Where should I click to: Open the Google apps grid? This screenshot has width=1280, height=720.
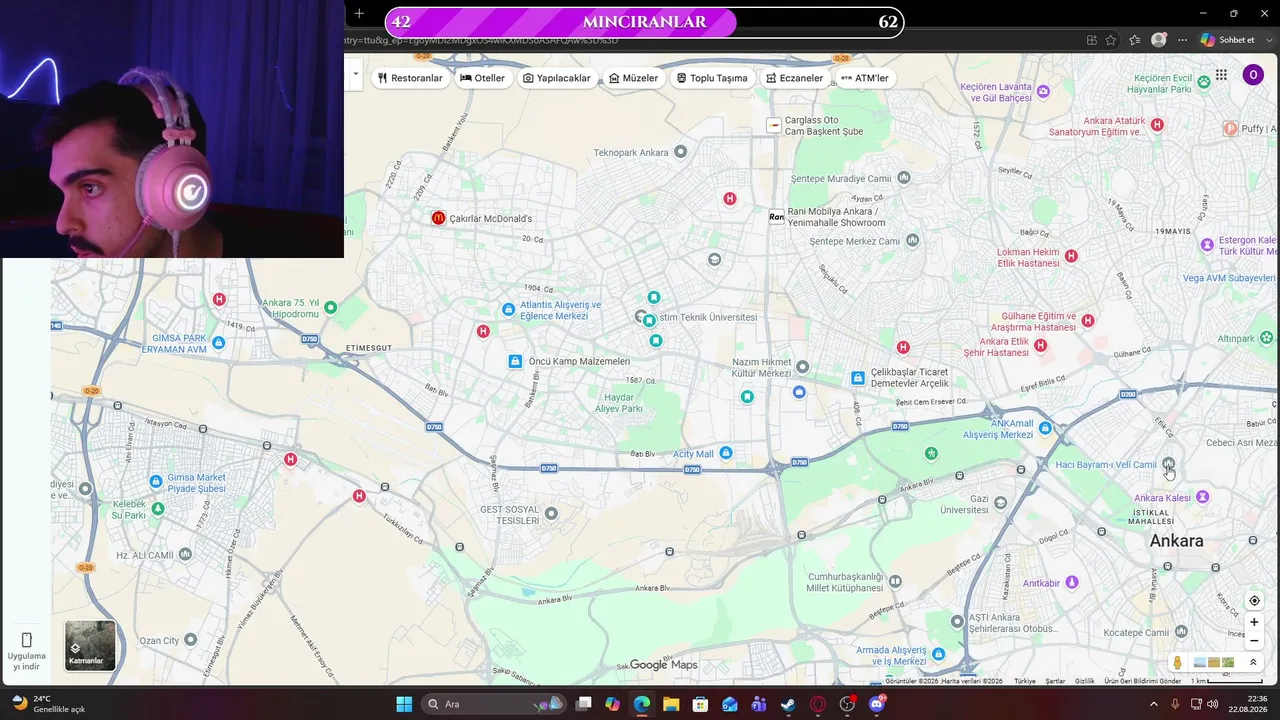coord(1221,75)
